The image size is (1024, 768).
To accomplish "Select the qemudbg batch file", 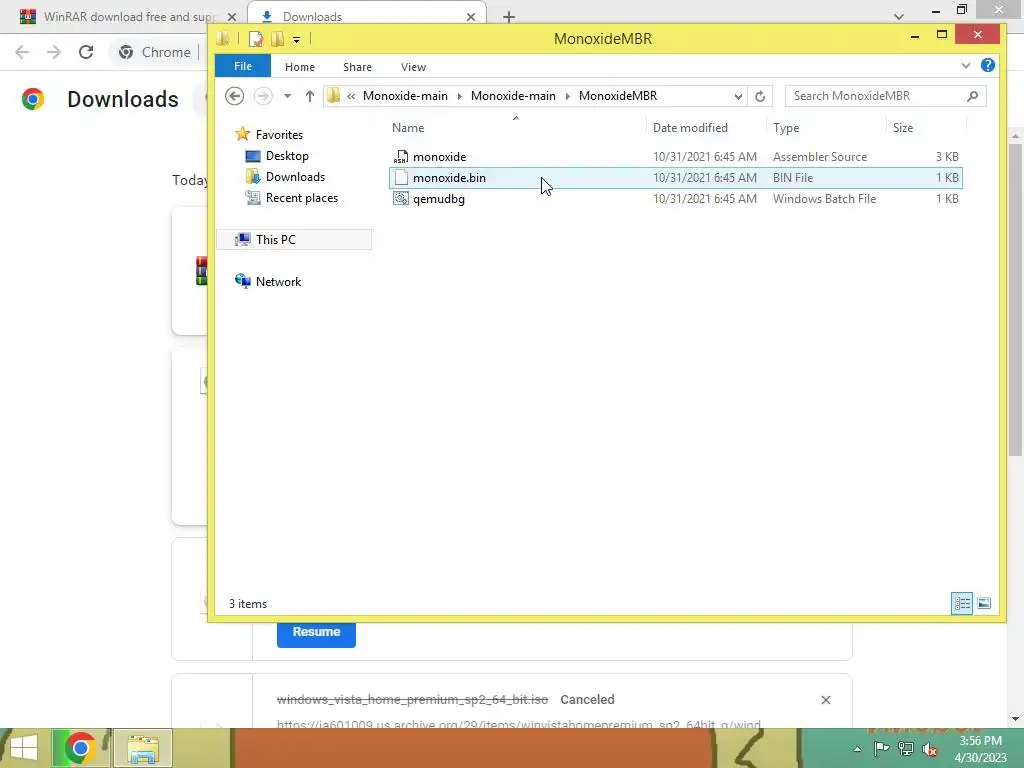I will coord(675,199).
